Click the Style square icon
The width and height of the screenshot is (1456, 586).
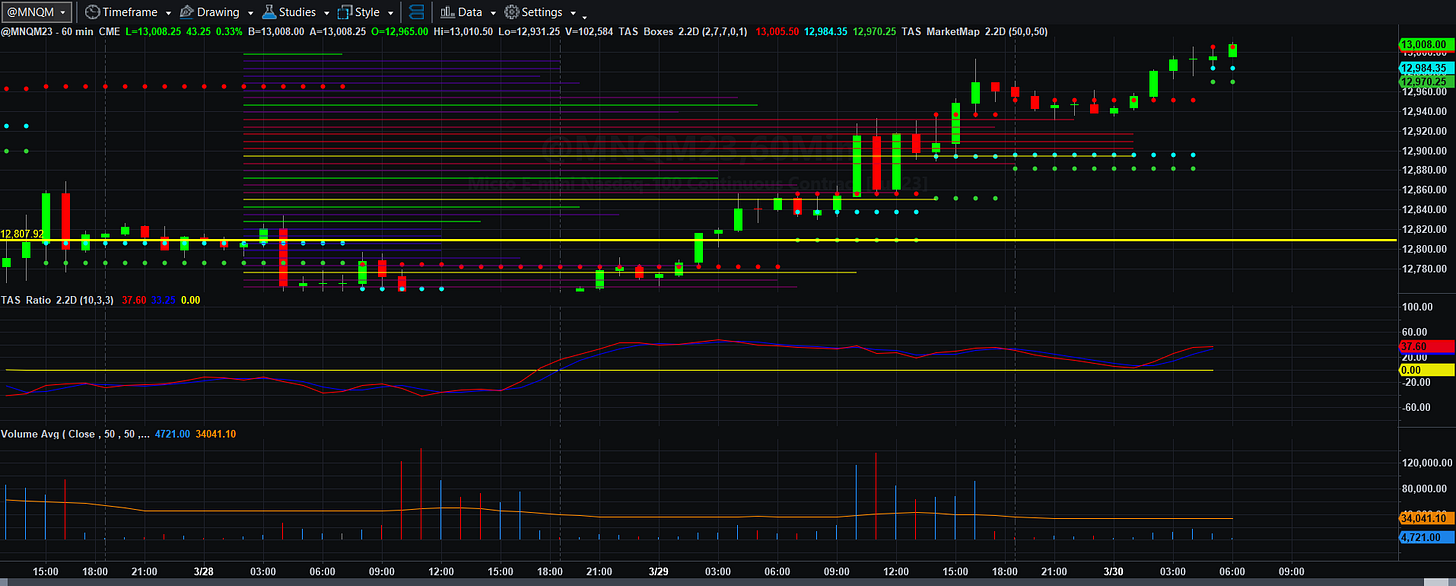click(x=345, y=12)
